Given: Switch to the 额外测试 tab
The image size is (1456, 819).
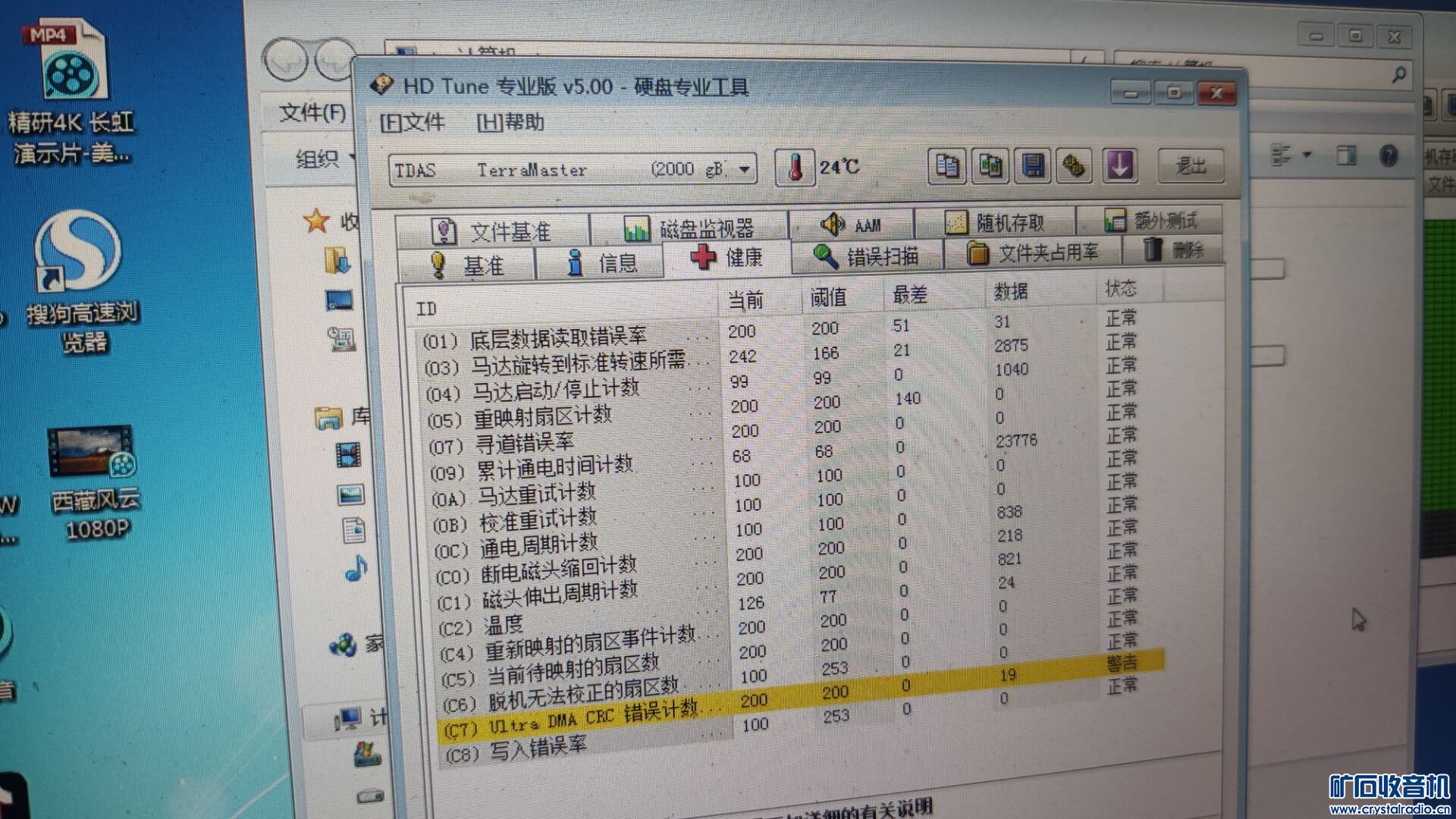Looking at the screenshot, I should coord(1150,220).
